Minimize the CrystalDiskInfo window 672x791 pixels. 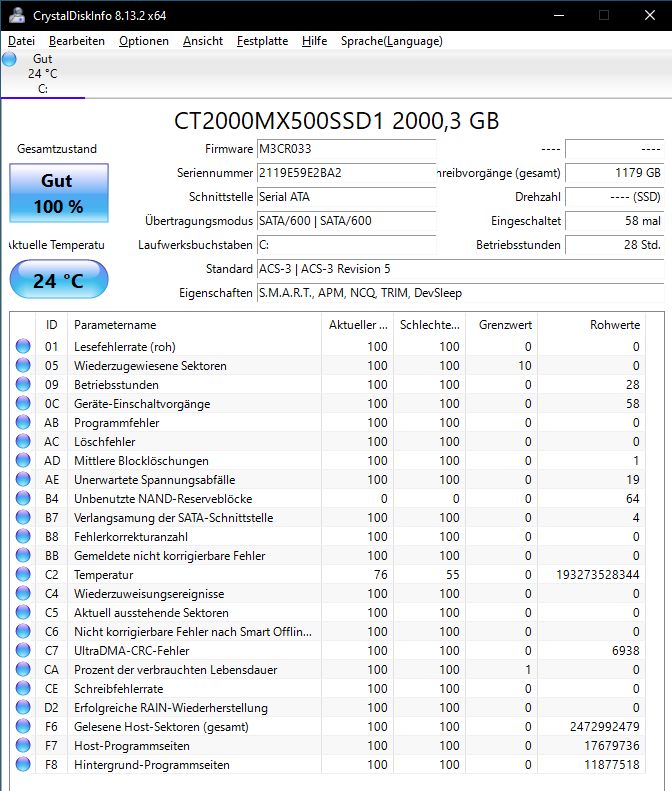tap(558, 15)
